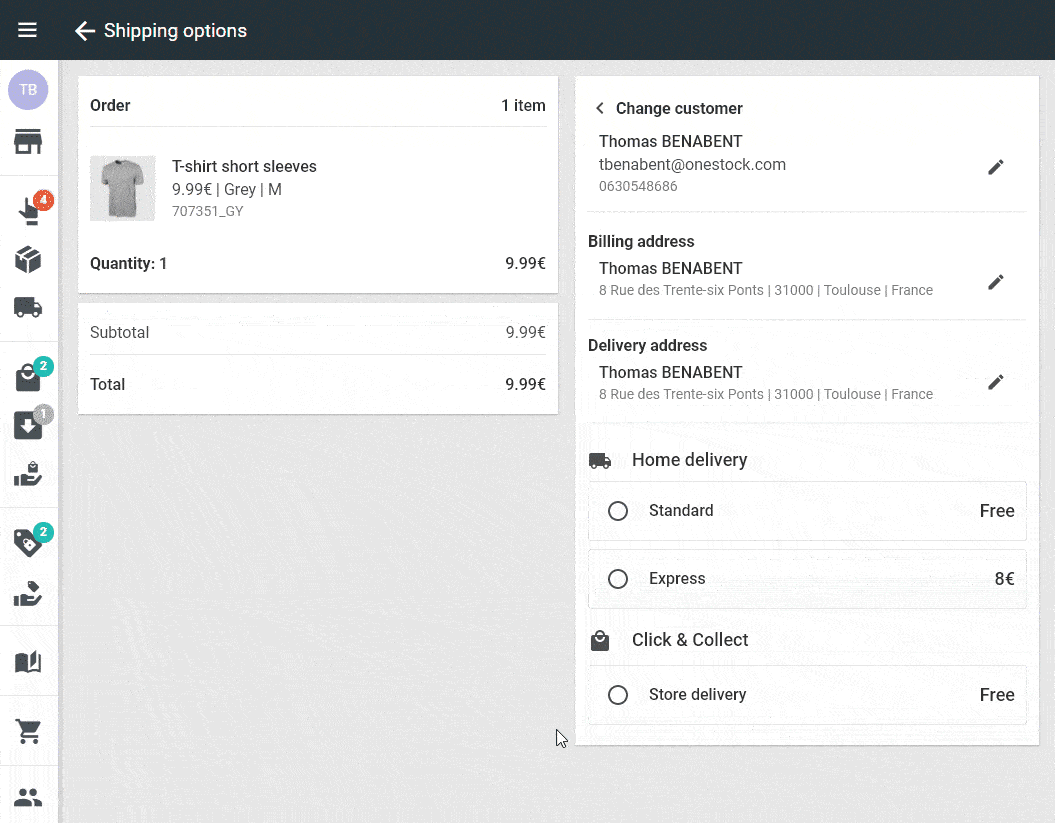This screenshot has width=1055, height=823.
Task: Open the shopping cart sidebar icon
Action: click(x=28, y=731)
